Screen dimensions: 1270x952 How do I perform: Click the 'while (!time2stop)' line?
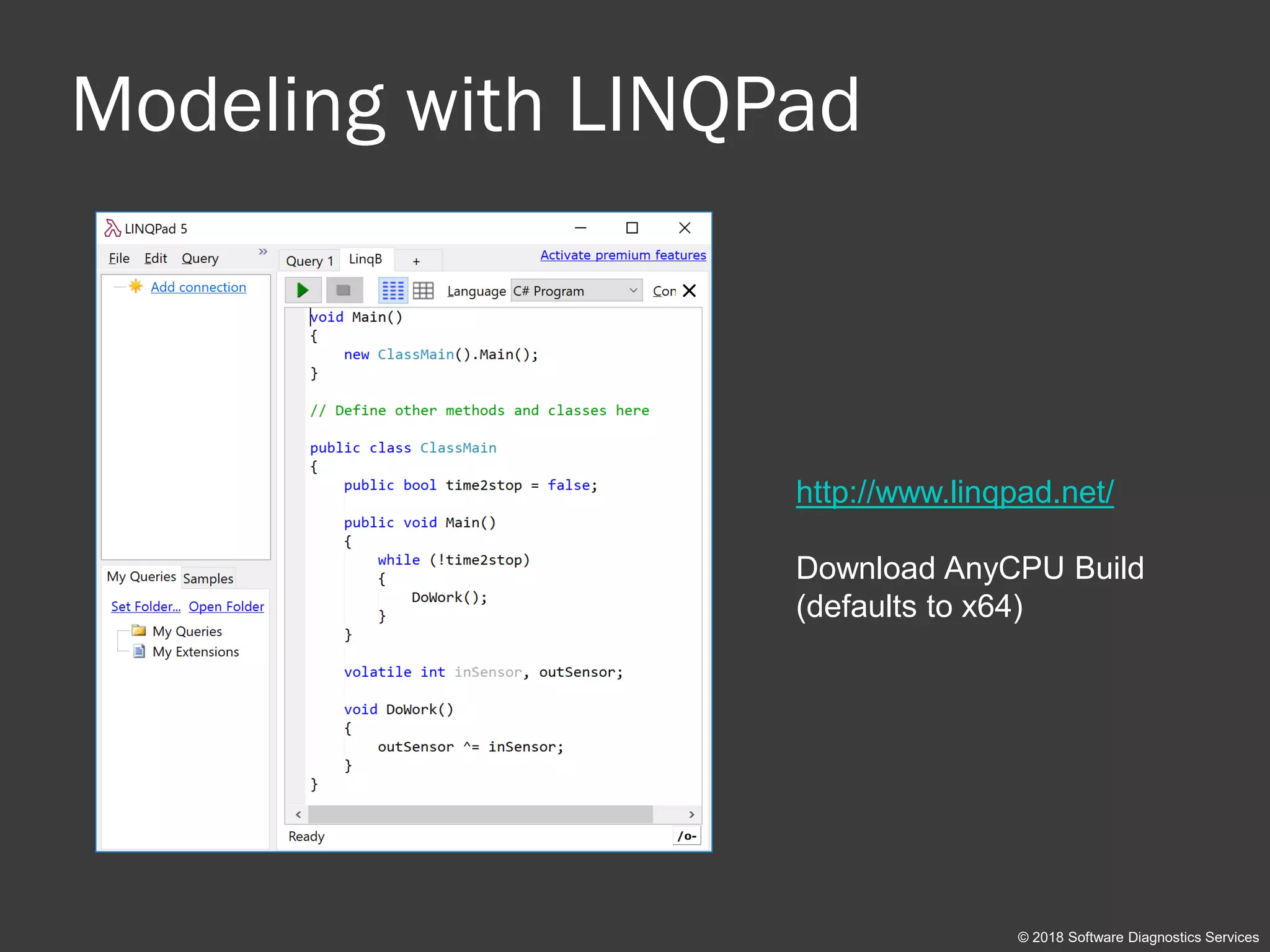[454, 560]
